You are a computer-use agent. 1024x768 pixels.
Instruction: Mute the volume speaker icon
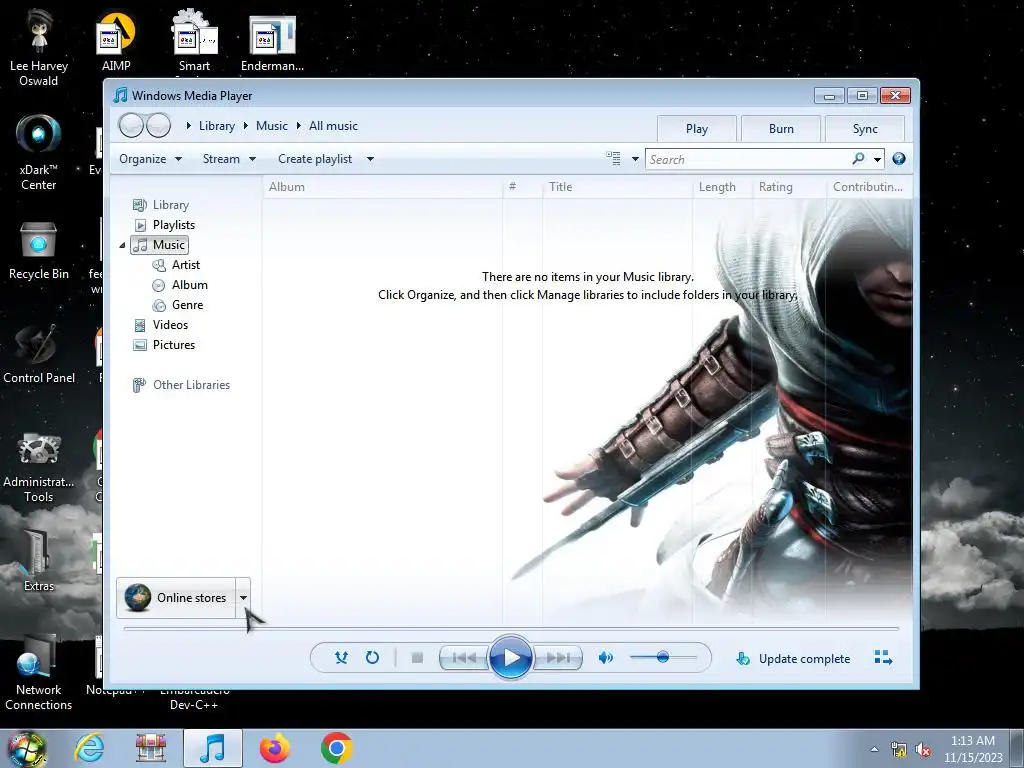pyautogui.click(x=605, y=658)
